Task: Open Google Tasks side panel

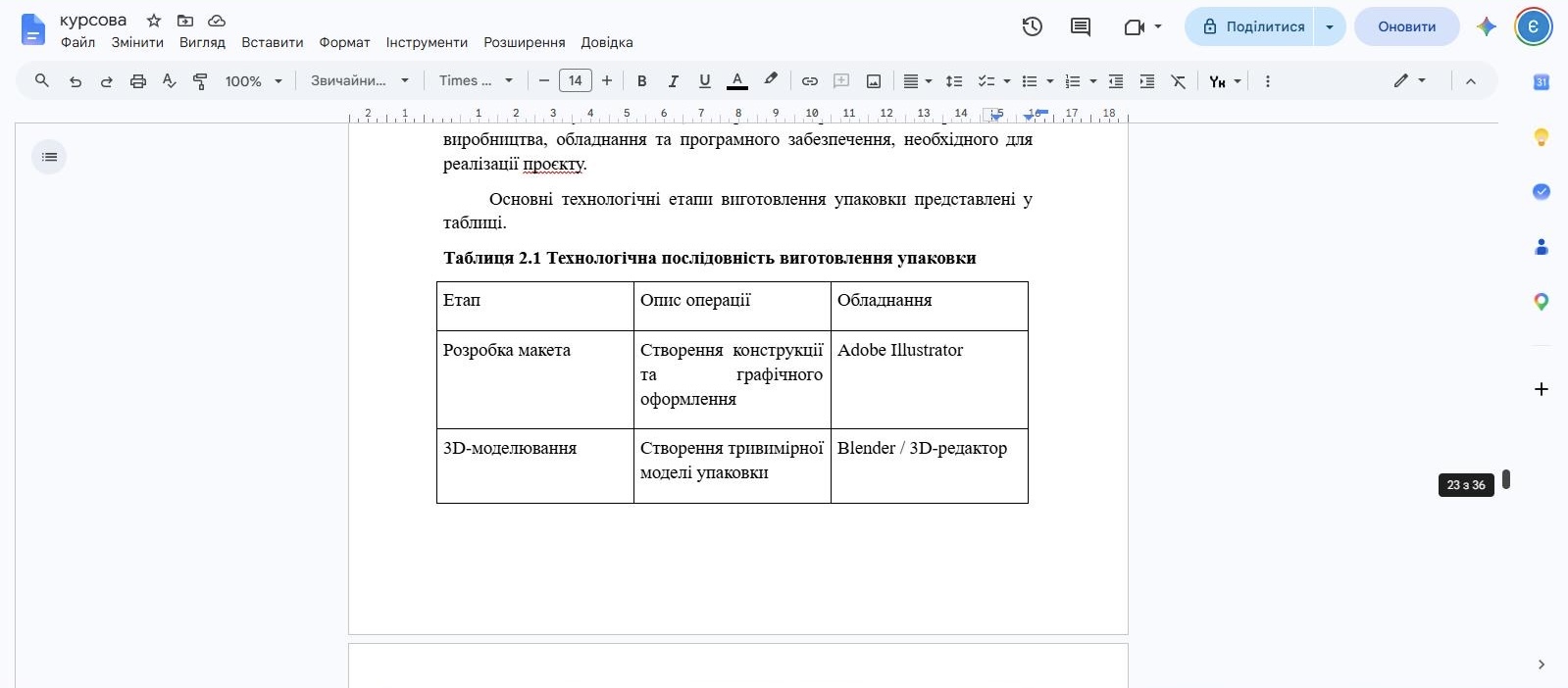Action: click(x=1542, y=192)
